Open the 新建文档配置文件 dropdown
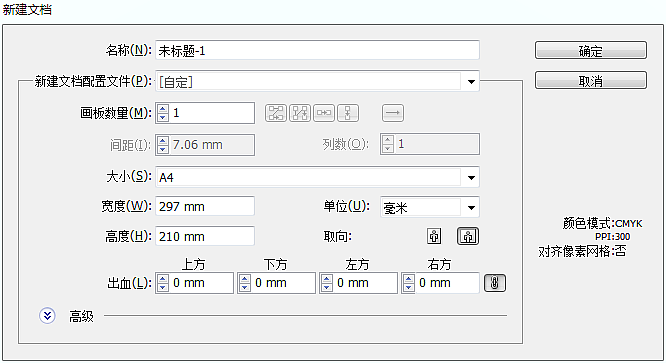Image resolution: width=666 pixels, height=363 pixels. [317, 81]
